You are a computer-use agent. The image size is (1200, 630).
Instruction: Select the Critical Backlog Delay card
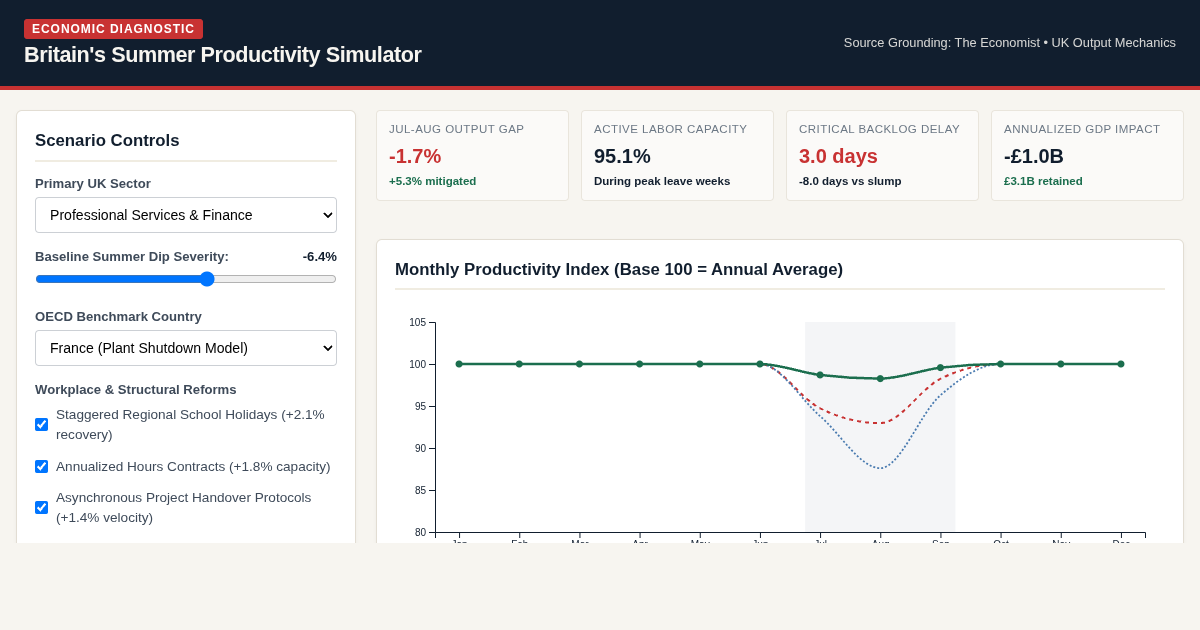click(x=882, y=156)
